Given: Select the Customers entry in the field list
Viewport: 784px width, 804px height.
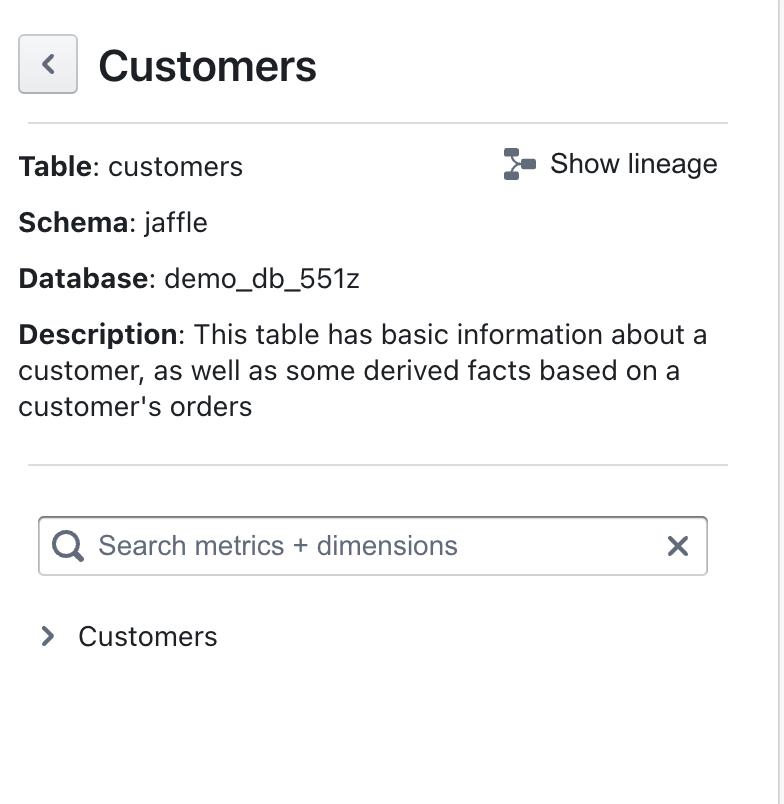Looking at the screenshot, I should tap(148, 636).
